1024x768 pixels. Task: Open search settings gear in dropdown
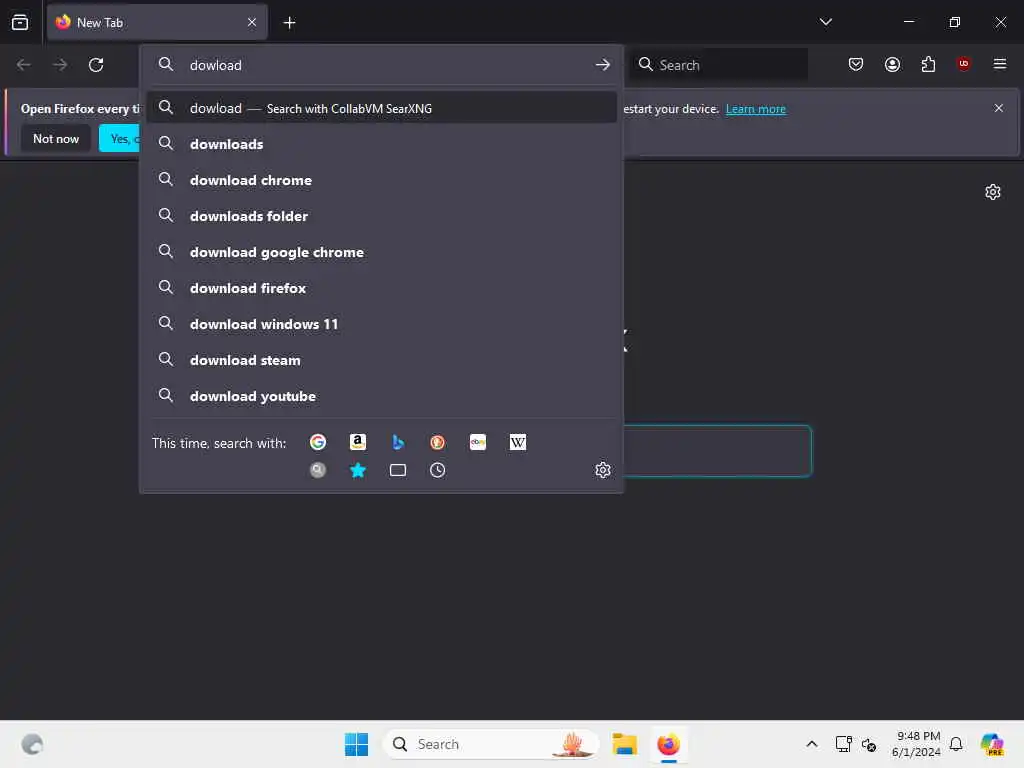(603, 470)
